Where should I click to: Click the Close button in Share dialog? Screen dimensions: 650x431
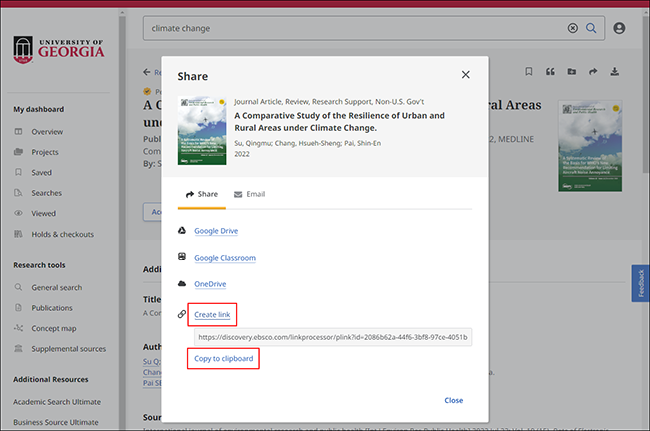coord(454,400)
